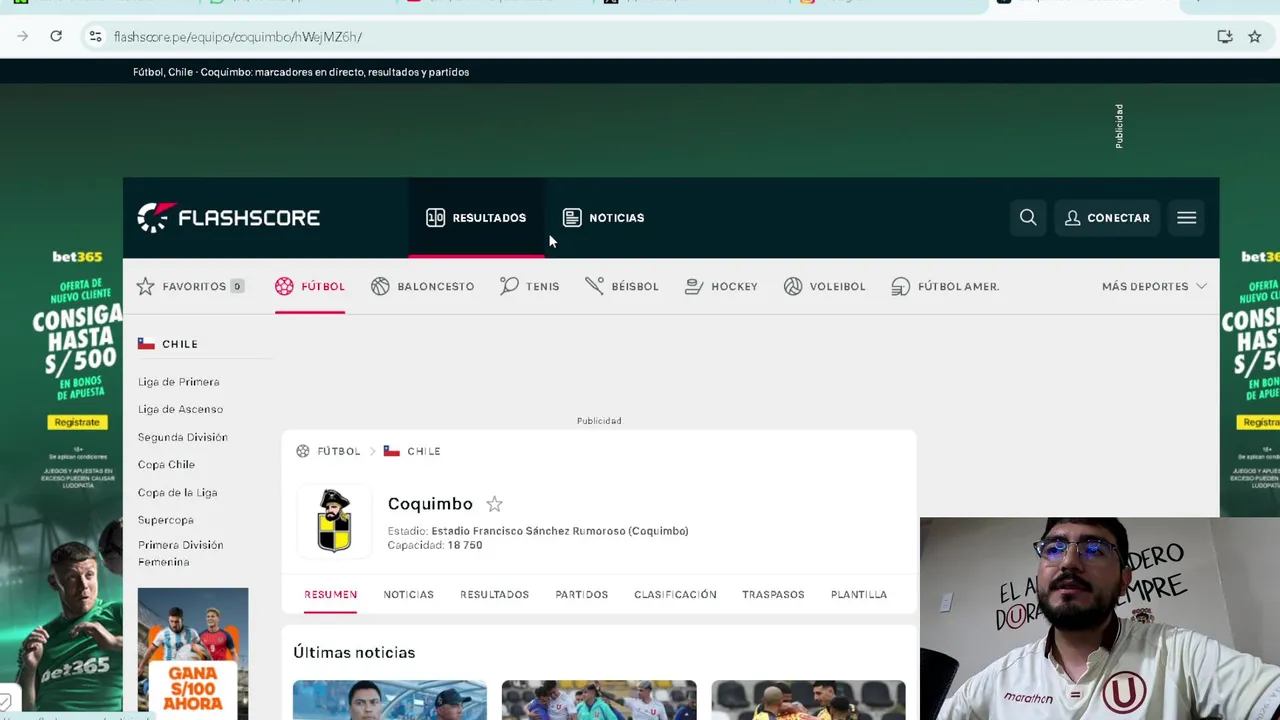Click the Estadio Francisco Sánchez Rumoroso text
The width and height of the screenshot is (1280, 720).
point(559,531)
